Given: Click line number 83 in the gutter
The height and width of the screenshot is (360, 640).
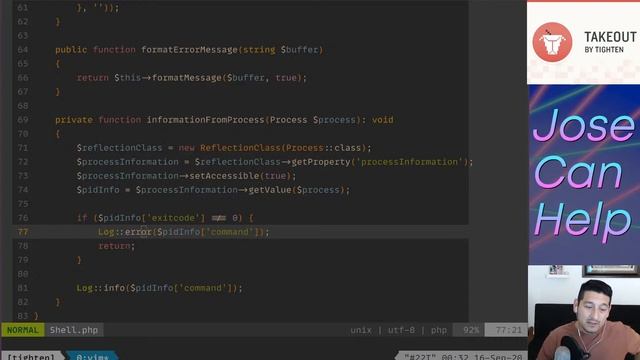Looking at the screenshot, I should click(23, 316).
